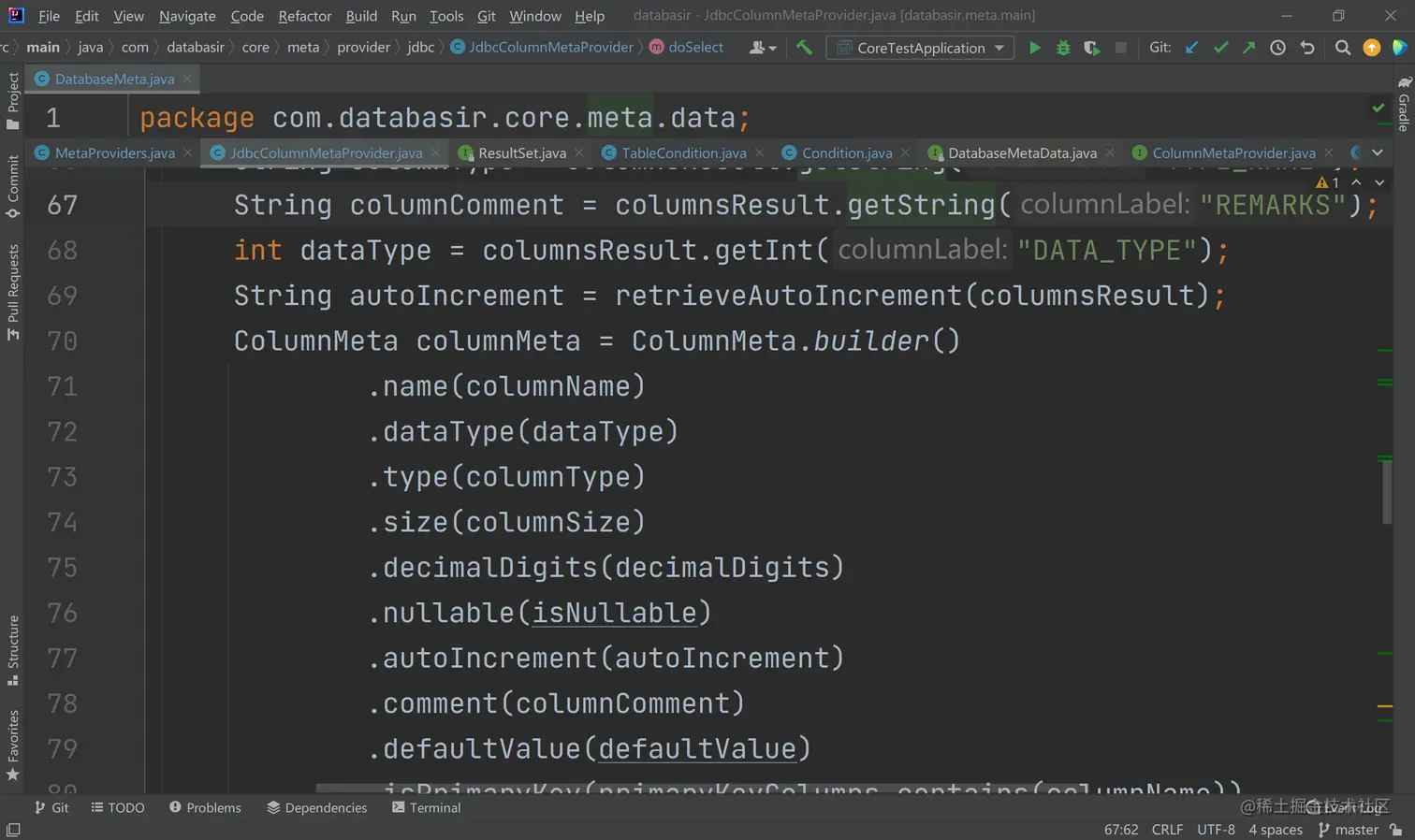The height and width of the screenshot is (840, 1415).
Task: Change CRLF line separator in status bar
Action: pyautogui.click(x=1167, y=830)
